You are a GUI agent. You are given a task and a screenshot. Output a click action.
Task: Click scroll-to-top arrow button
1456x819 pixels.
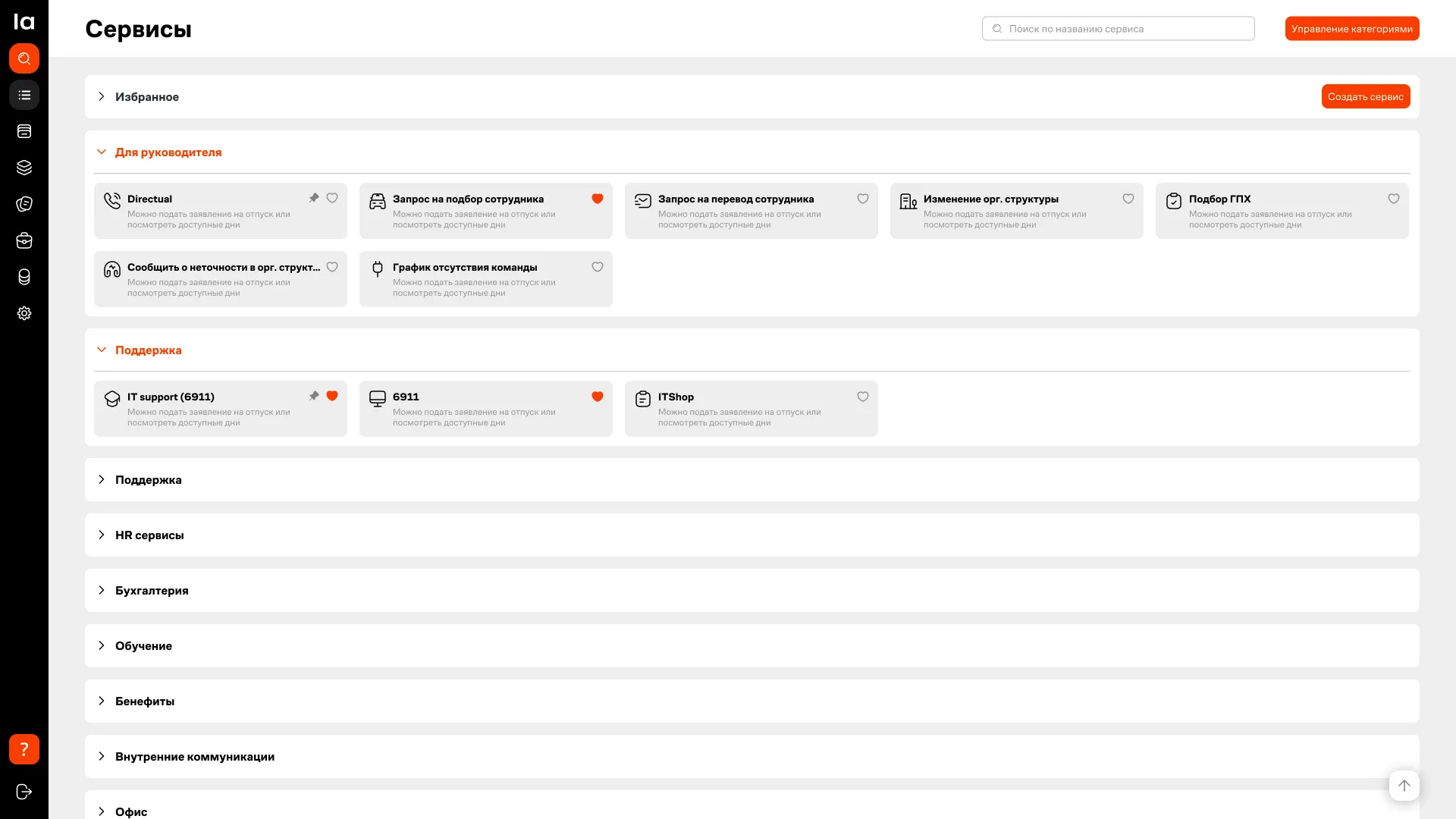pyautogui.click(x=1404, y=786)
